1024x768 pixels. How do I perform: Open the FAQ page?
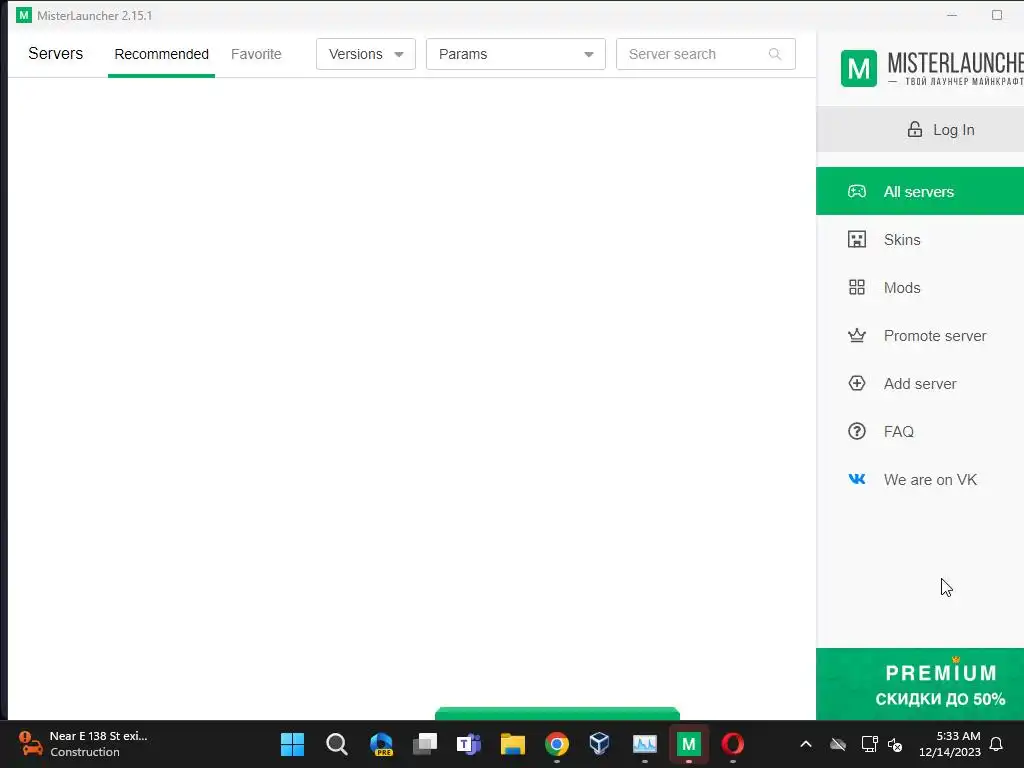pyautogui.click(x=920, y=432)
